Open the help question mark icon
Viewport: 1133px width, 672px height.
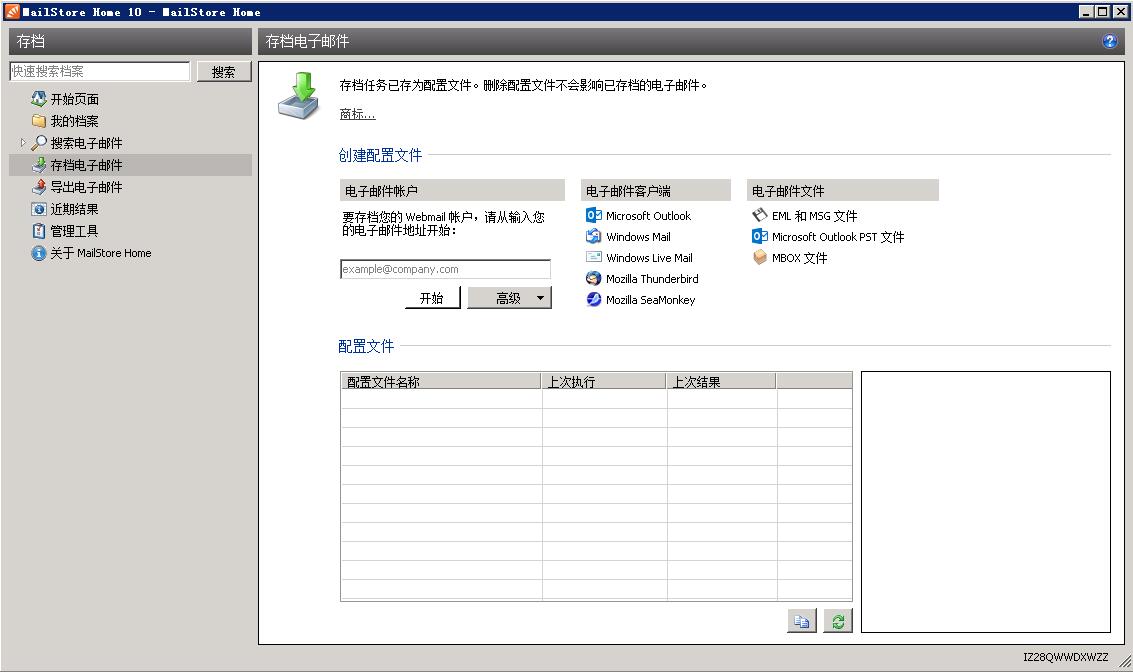[1109, 41]
